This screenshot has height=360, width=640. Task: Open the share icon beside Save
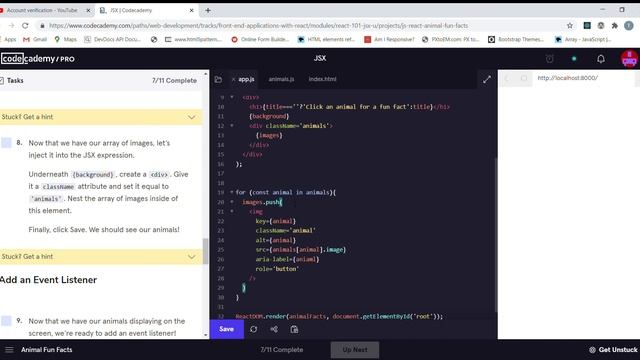[274, 329]
